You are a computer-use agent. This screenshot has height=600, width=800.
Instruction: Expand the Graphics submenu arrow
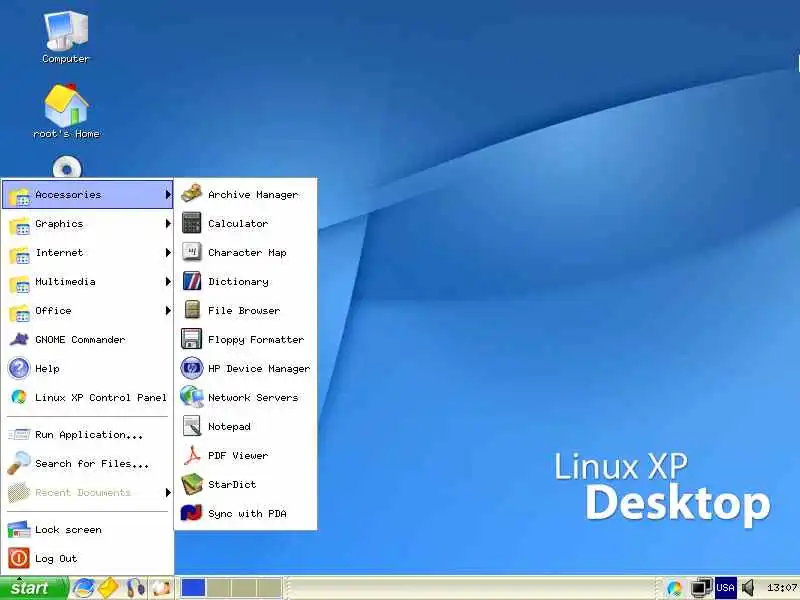tap(168, 223)
